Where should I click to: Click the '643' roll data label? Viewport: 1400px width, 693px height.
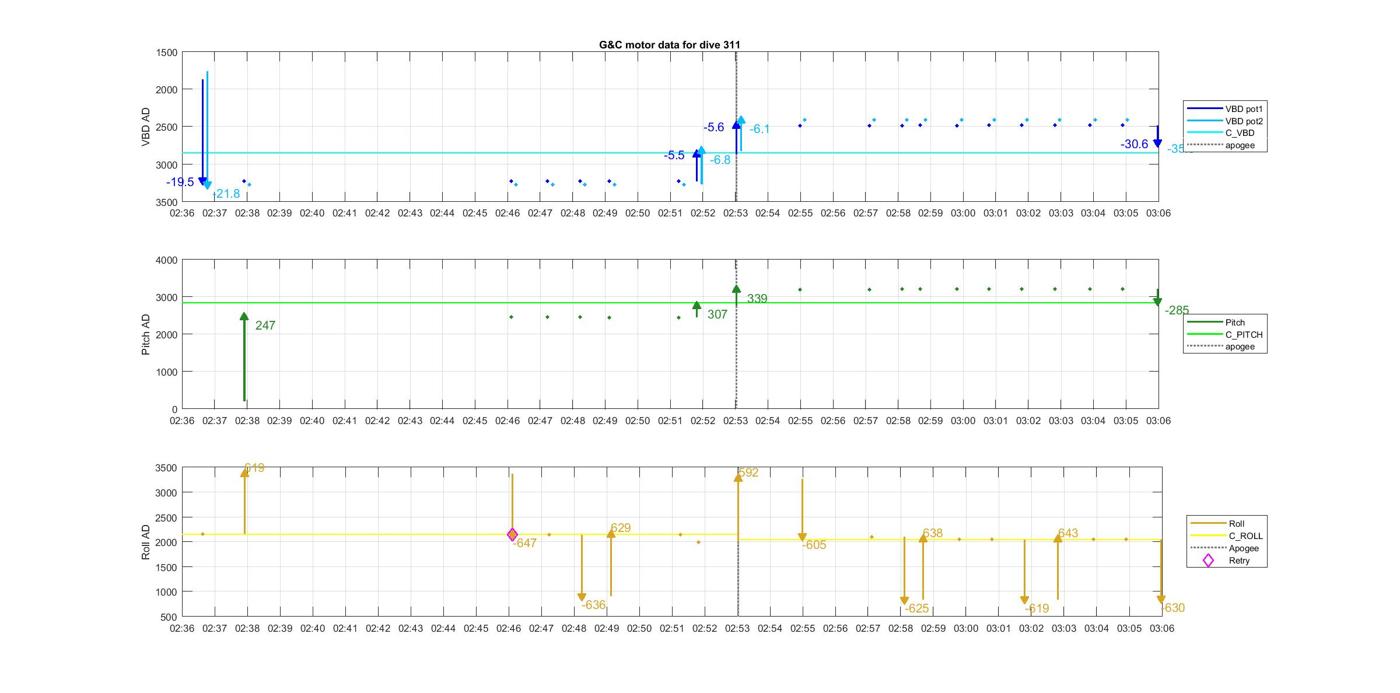tap(1068, 533)
